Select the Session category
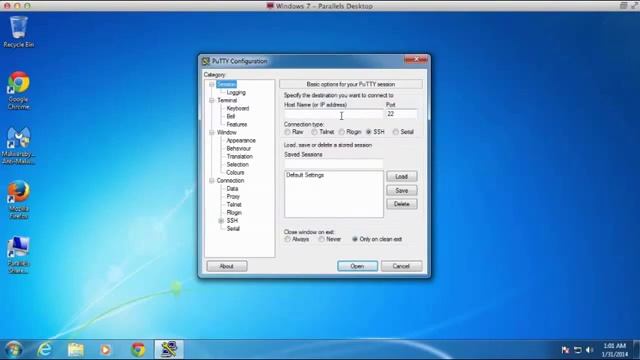Viewport: 640px width, 360px height. click(227, 84)
